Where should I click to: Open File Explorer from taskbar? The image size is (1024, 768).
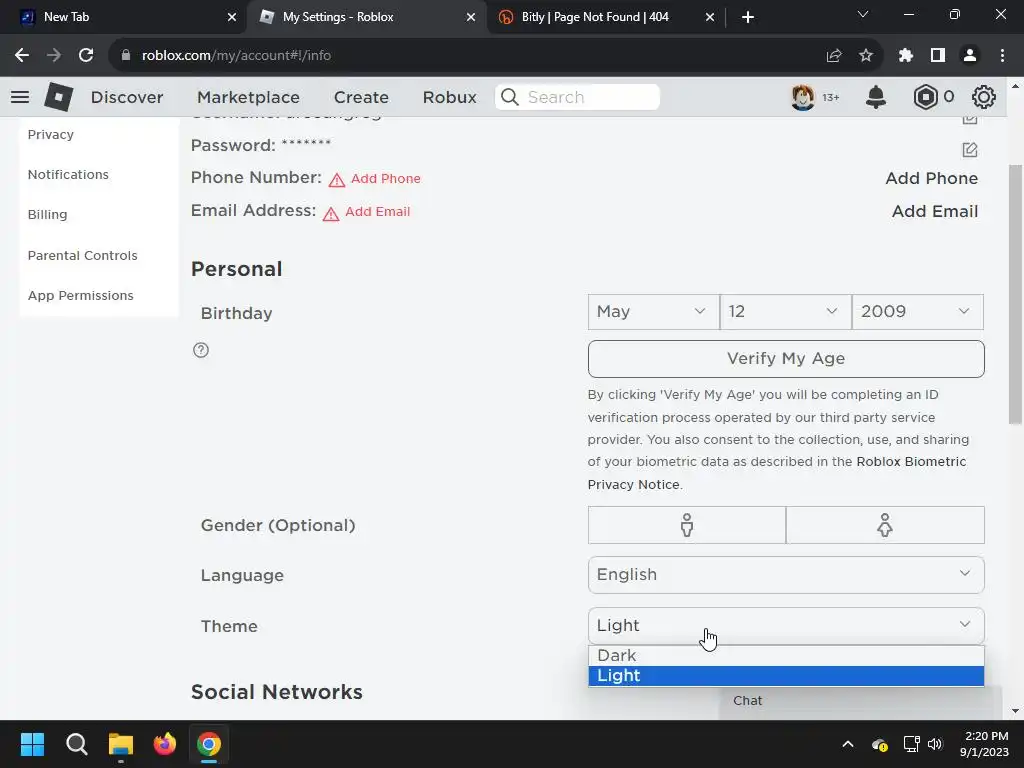click(121, 744)
